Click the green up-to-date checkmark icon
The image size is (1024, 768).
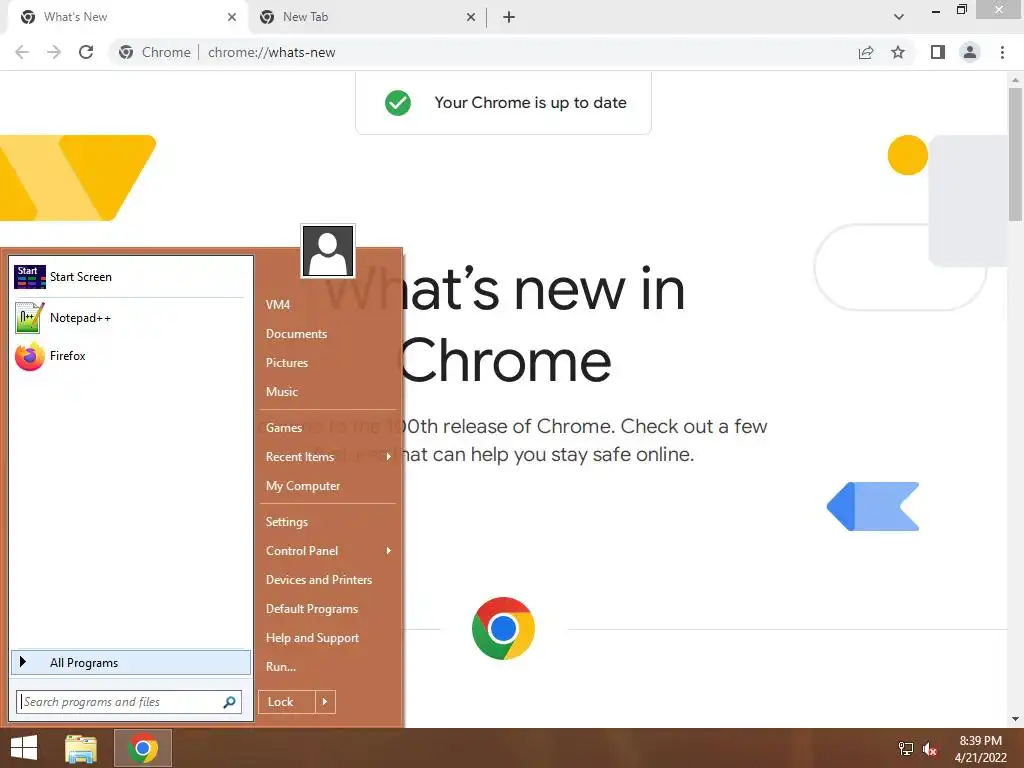(x=398, y=103)
